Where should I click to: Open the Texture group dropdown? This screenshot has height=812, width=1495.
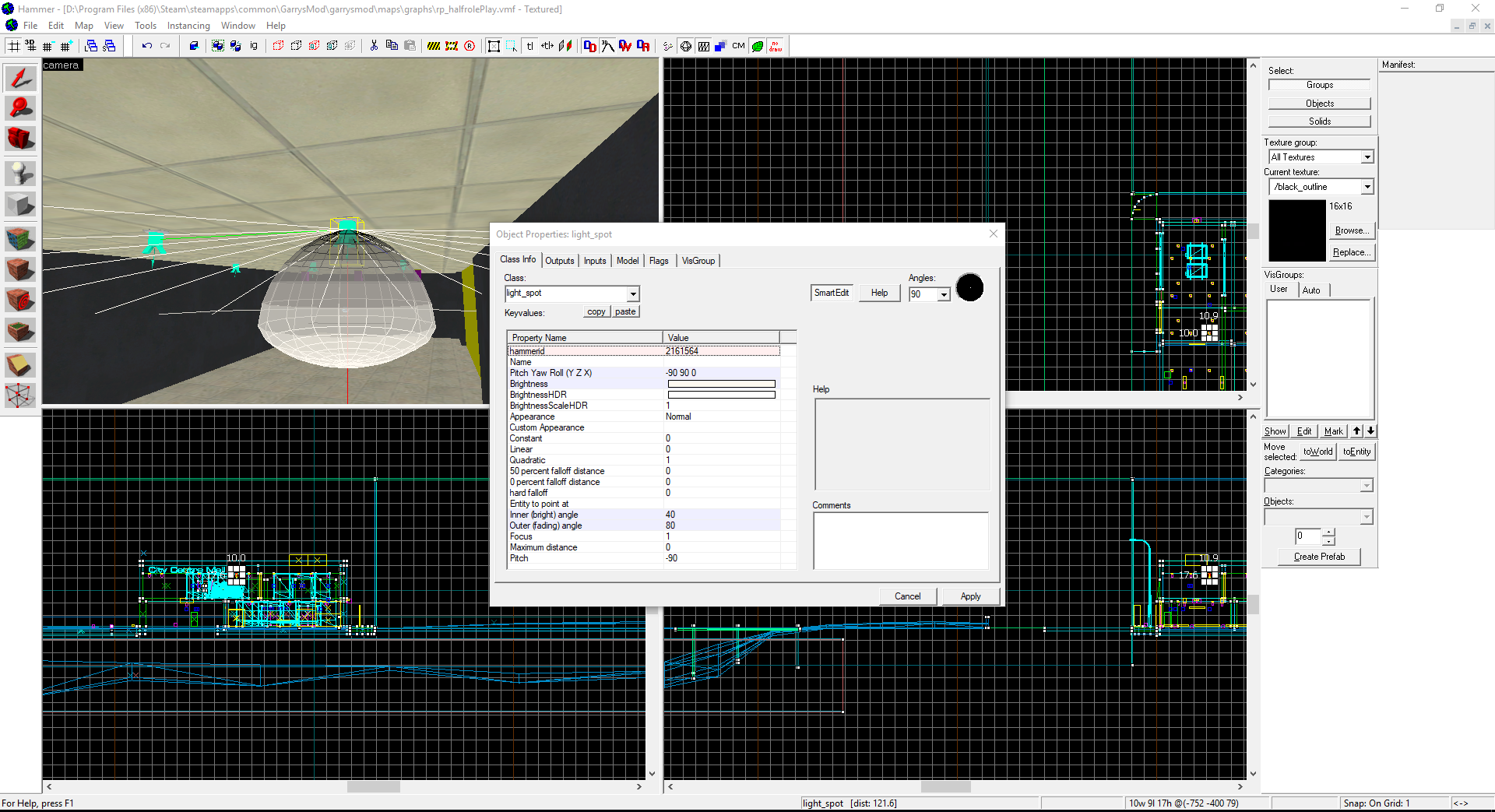pyautogui.click(x=1367, y=157)
